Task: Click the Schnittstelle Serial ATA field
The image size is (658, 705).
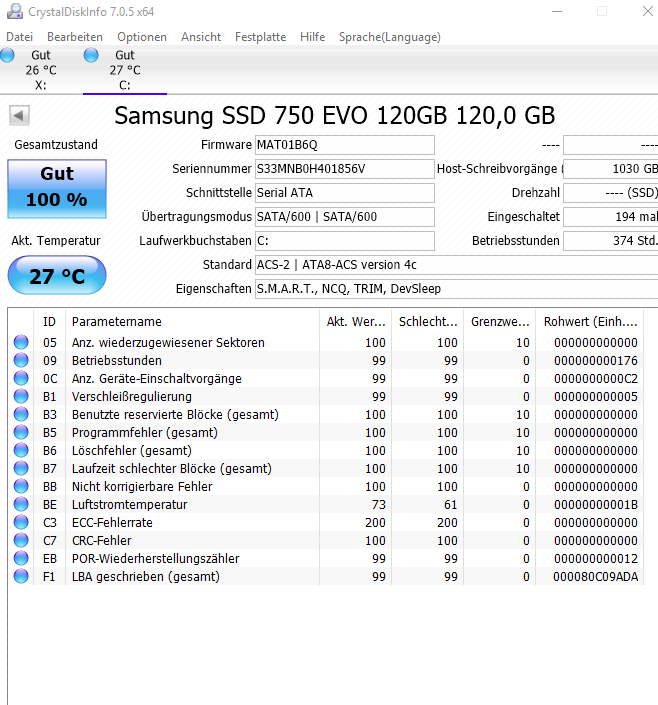Action: coord(345,192)
